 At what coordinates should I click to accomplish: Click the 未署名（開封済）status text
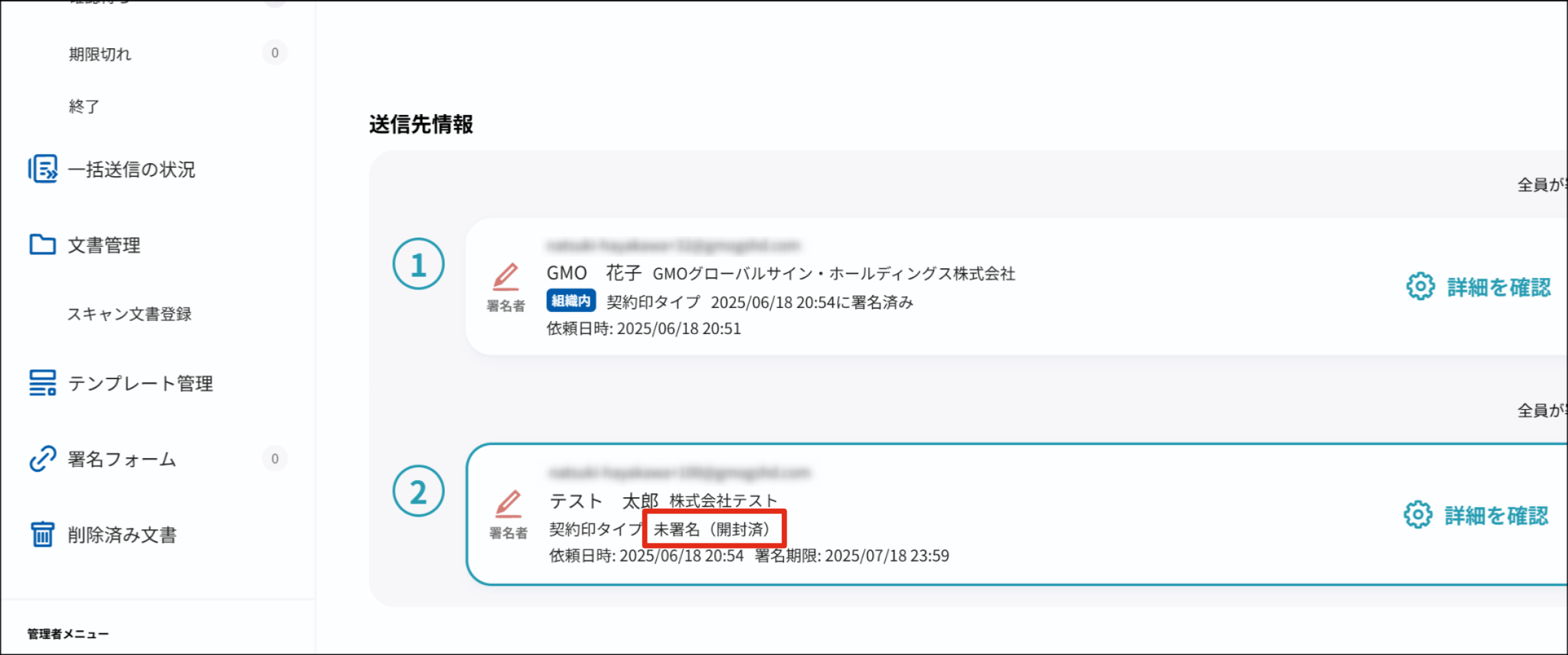click(x=713, y=529)
